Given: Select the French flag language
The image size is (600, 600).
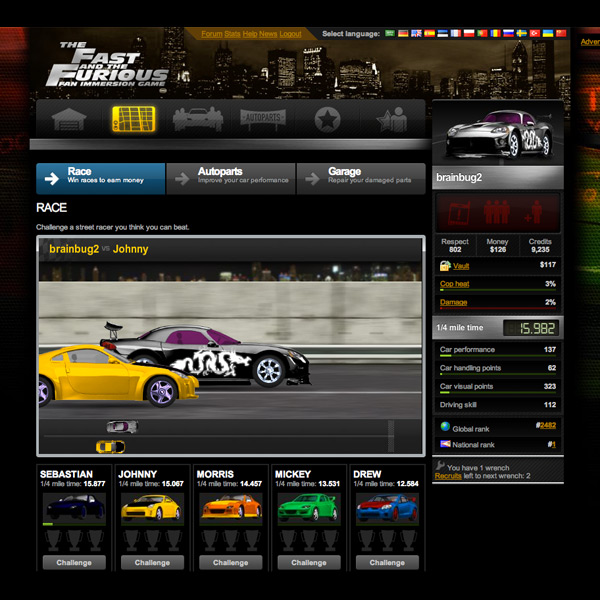Looking at the screenshot, I should 456,33.
